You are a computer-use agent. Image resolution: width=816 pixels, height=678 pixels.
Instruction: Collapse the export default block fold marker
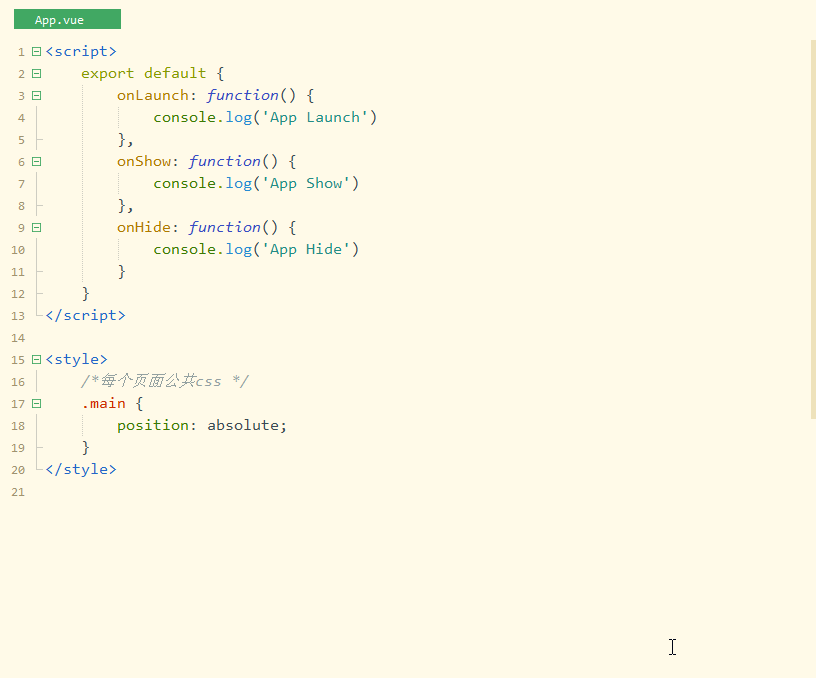tap(37, 73)
